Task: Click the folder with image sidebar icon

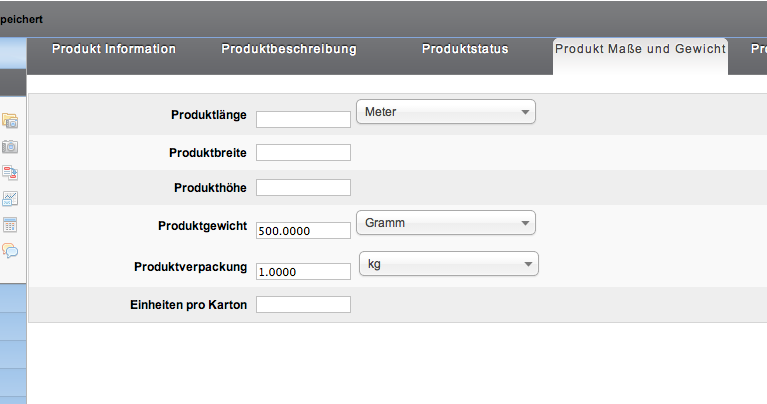Action: (10, 121)
